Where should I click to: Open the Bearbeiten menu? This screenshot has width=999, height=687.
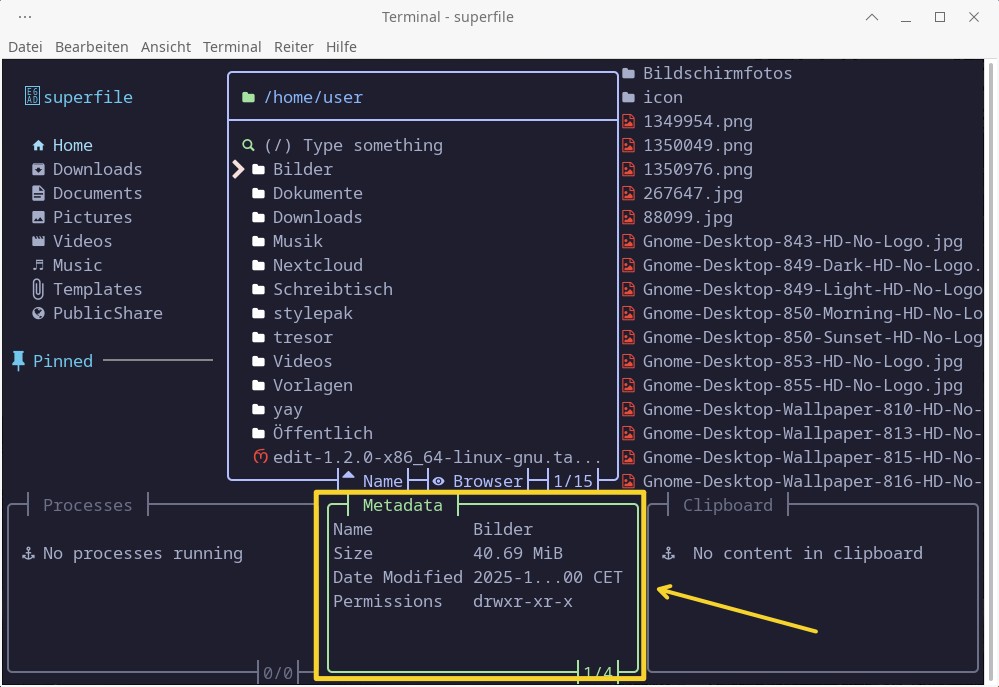(x=91, y=47)
